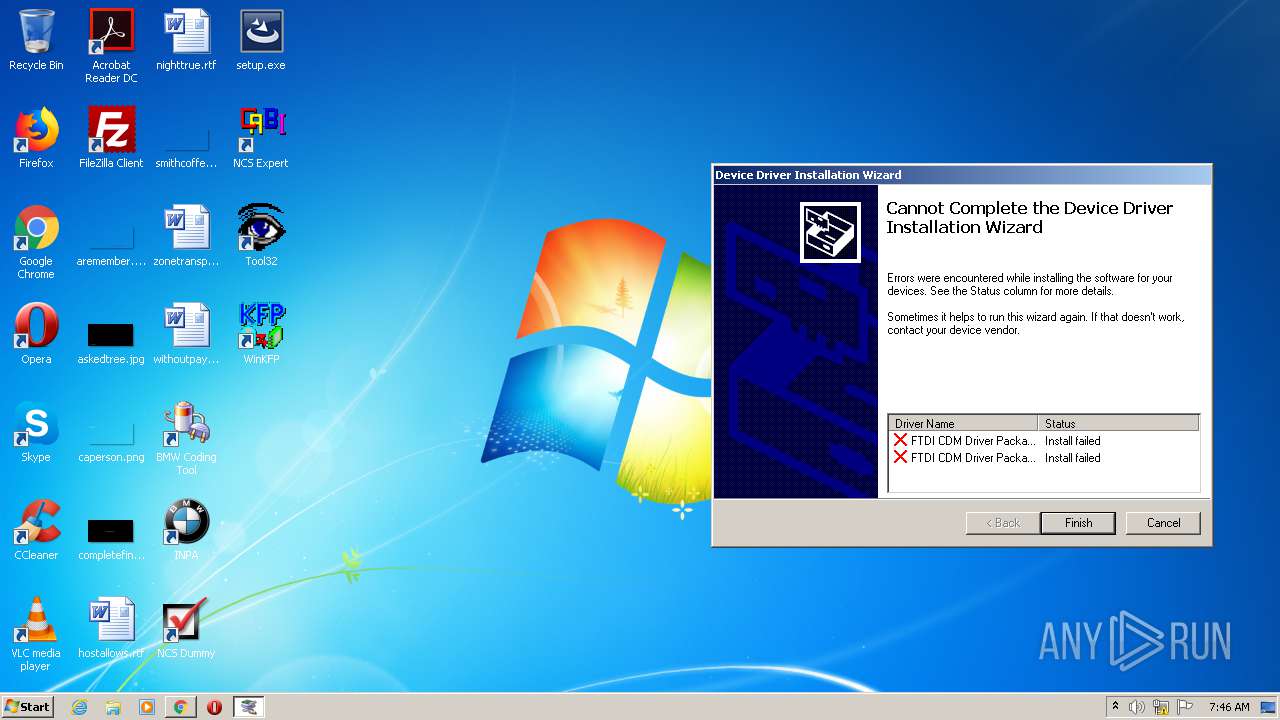Open the network tray icon
This screenshot has height=720, width=1280.
[1161, 707]
